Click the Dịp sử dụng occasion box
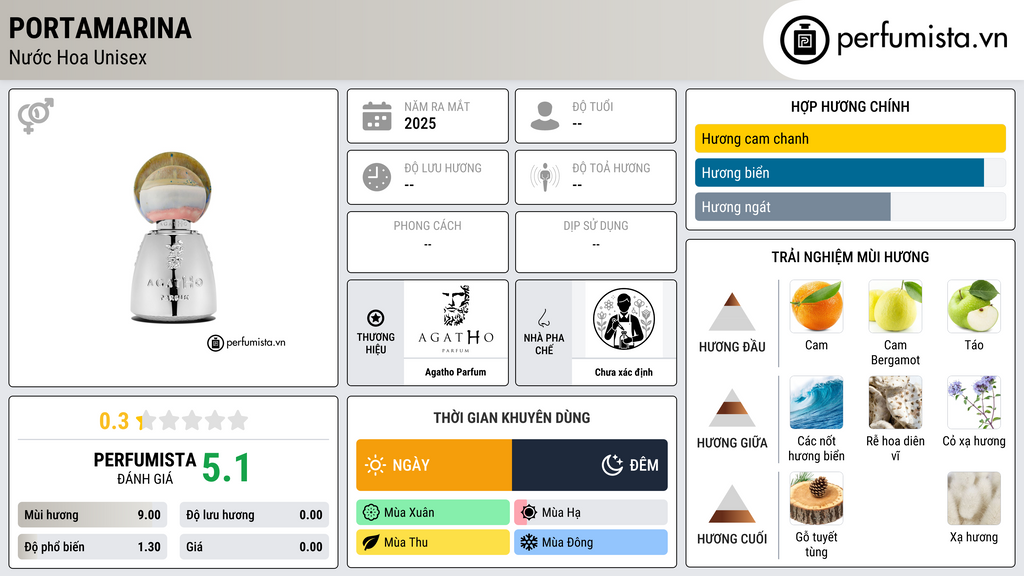Viewport: 1024px width, 576px height. pos(596,242)
